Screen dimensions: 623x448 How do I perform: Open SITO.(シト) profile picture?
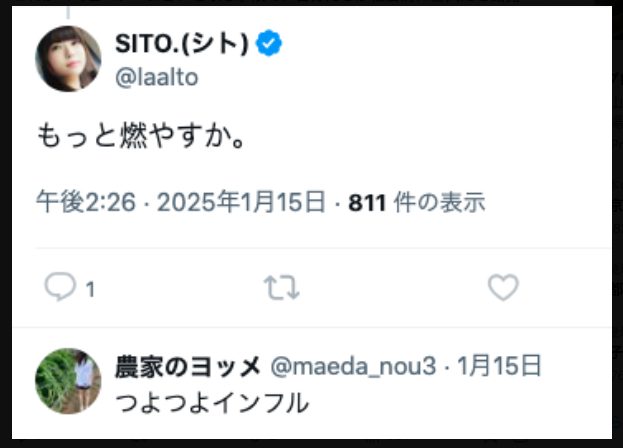point(68,59)
